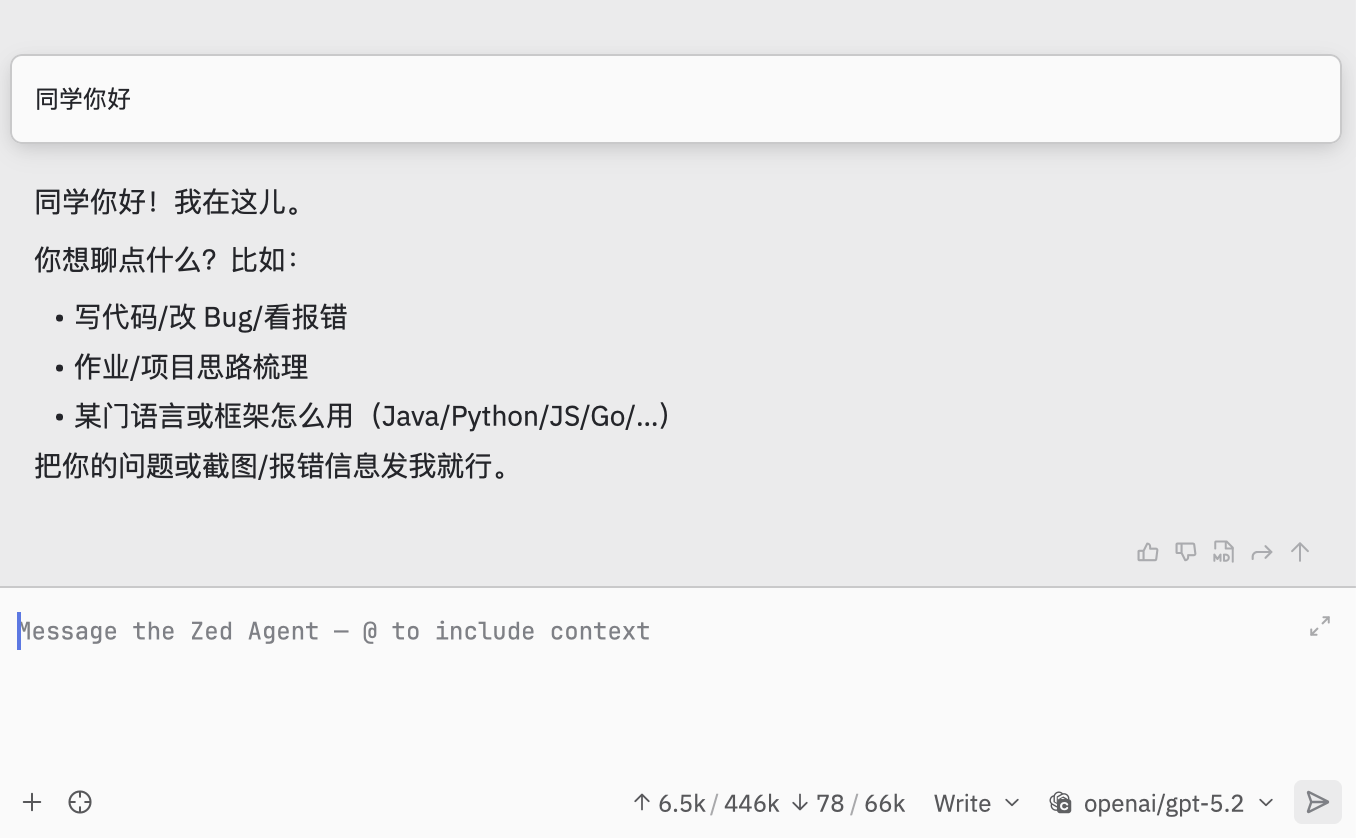Viewport: 1356px width, 838px height.
Task: Click the plus icon to add context
Action: (x=32, y=802)
